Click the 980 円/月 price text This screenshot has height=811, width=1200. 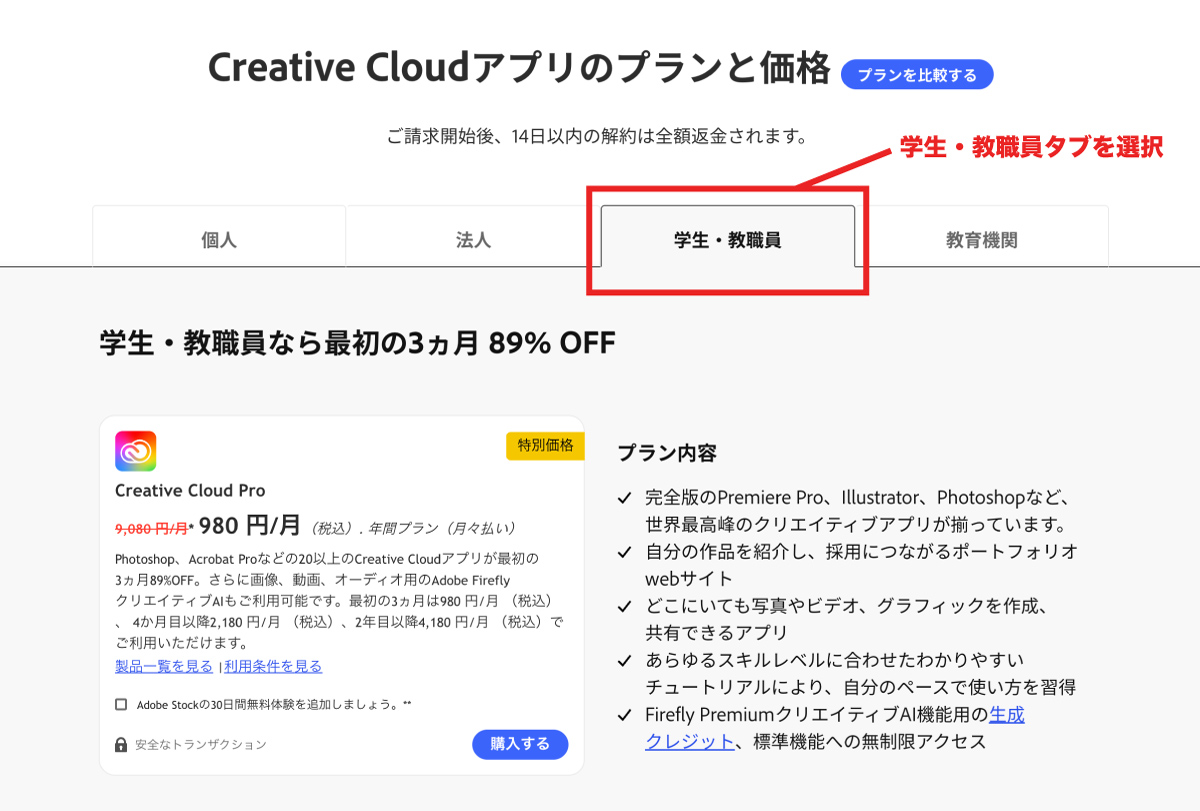[250, 525]
